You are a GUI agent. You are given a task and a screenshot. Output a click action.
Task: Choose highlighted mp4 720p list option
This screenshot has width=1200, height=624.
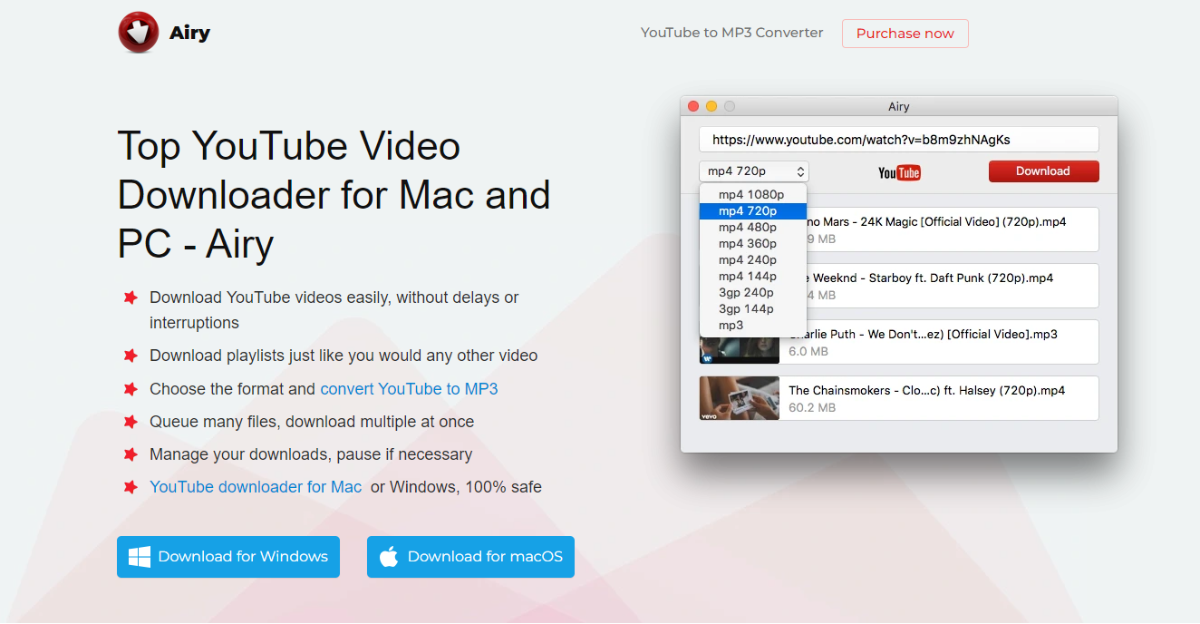(x=753, y=211)
